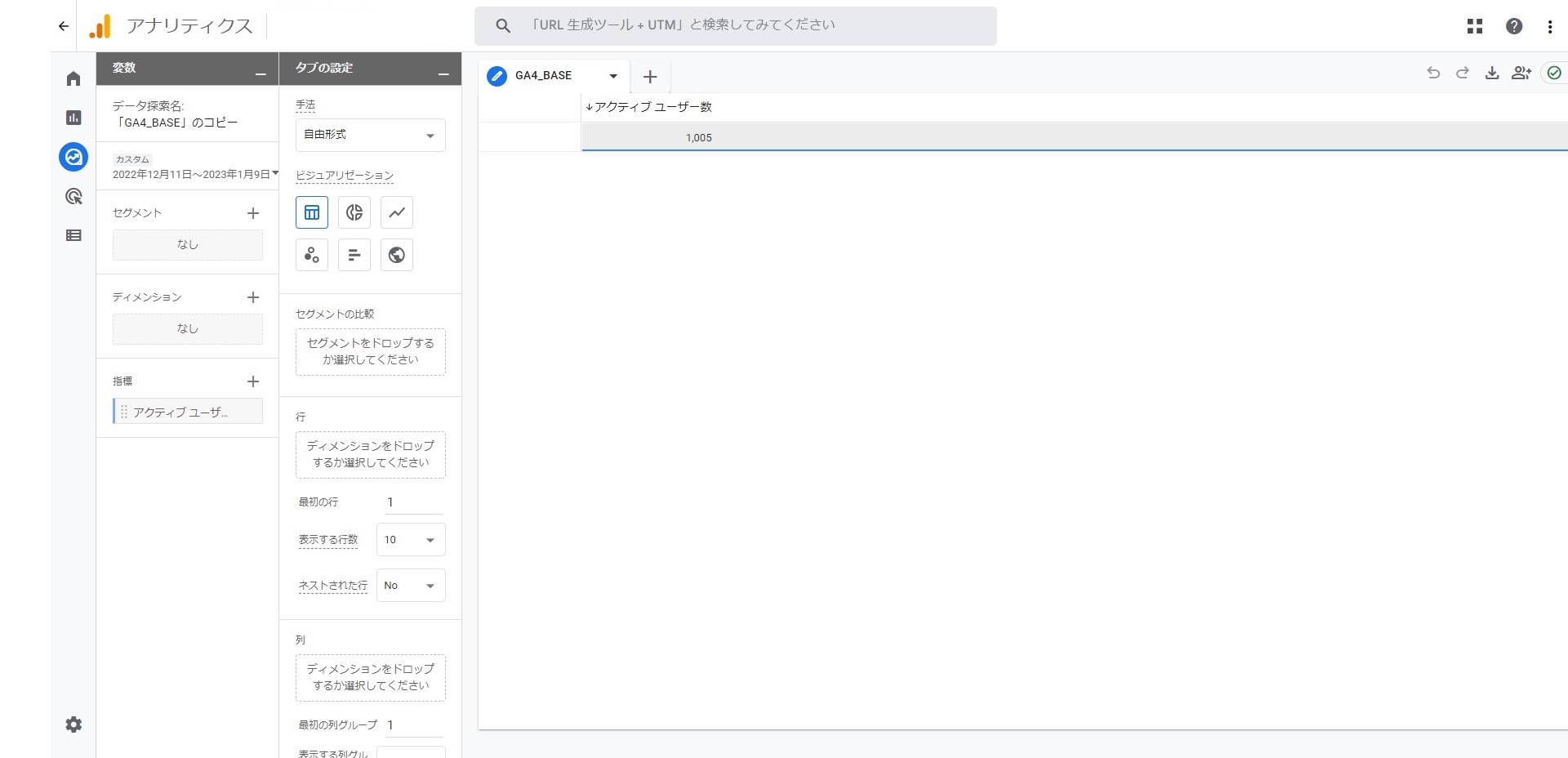1568x758 pixels.
Task: Click the アナリティクス title text
Action: [x=189, y=26]
